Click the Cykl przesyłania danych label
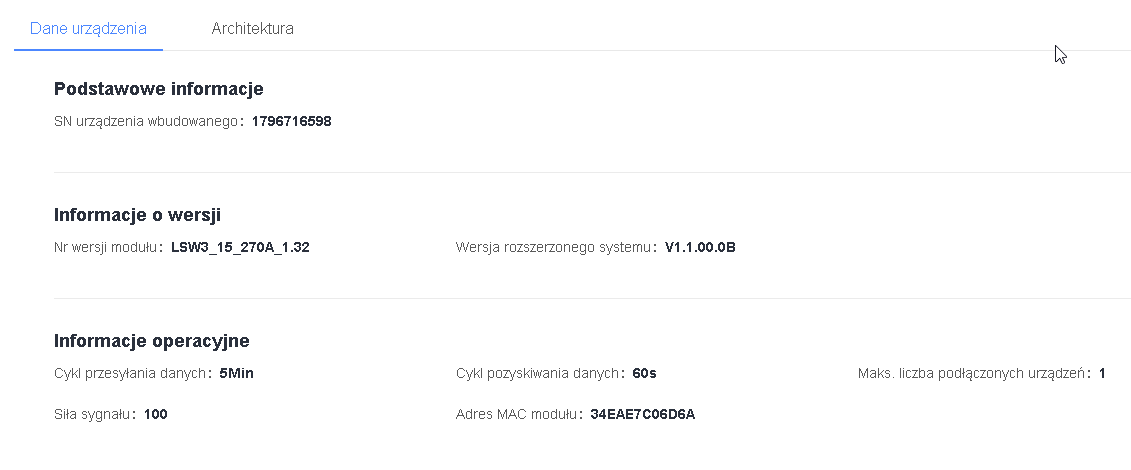1131x470 pixels. tap(132, 374)
